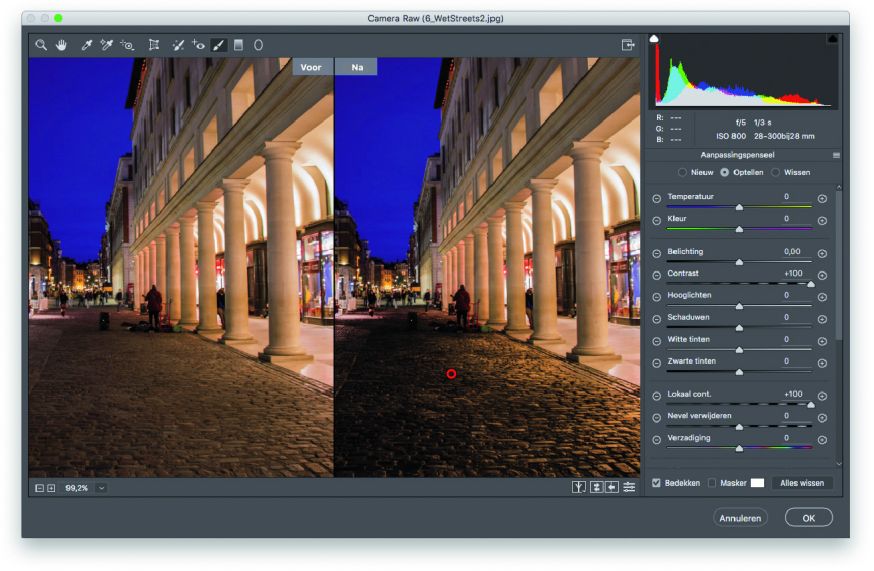Click the Na label tab

click(x=356, y=67)
